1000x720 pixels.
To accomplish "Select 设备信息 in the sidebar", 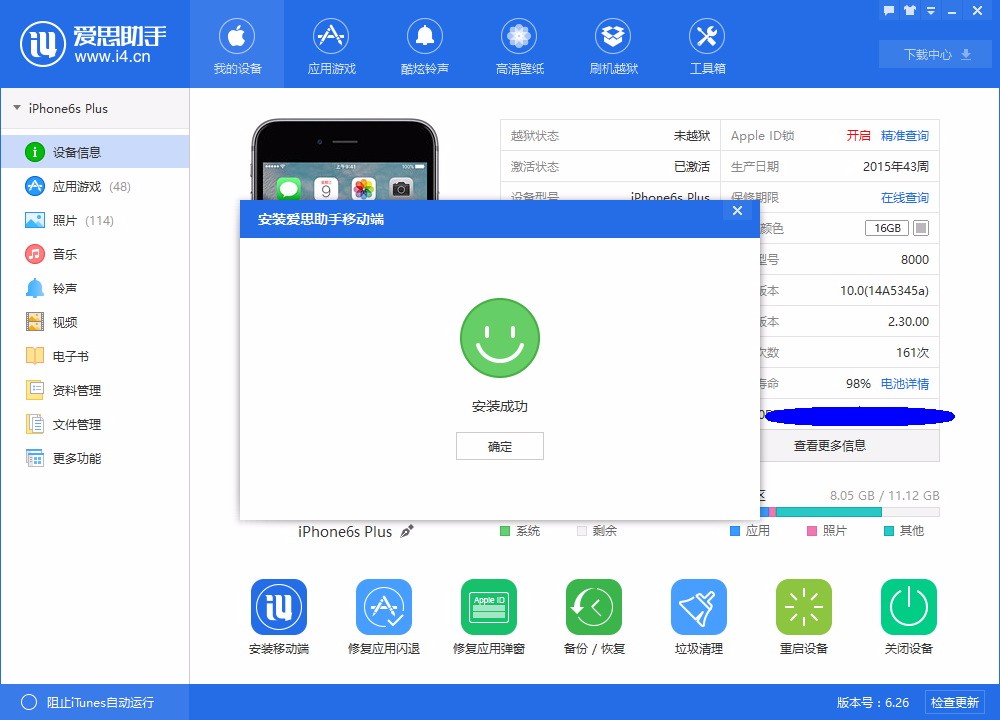I will pyautogui.click(x=95, y=152).
